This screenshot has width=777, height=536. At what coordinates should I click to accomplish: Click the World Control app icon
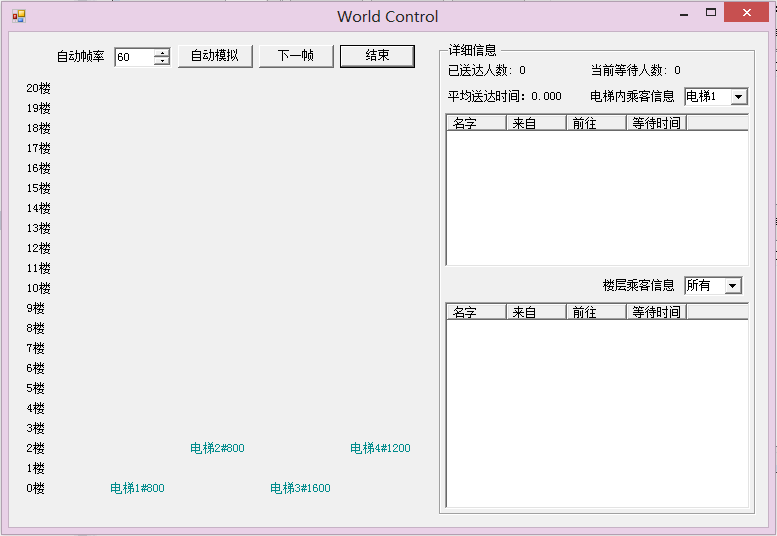pos(19,16)
